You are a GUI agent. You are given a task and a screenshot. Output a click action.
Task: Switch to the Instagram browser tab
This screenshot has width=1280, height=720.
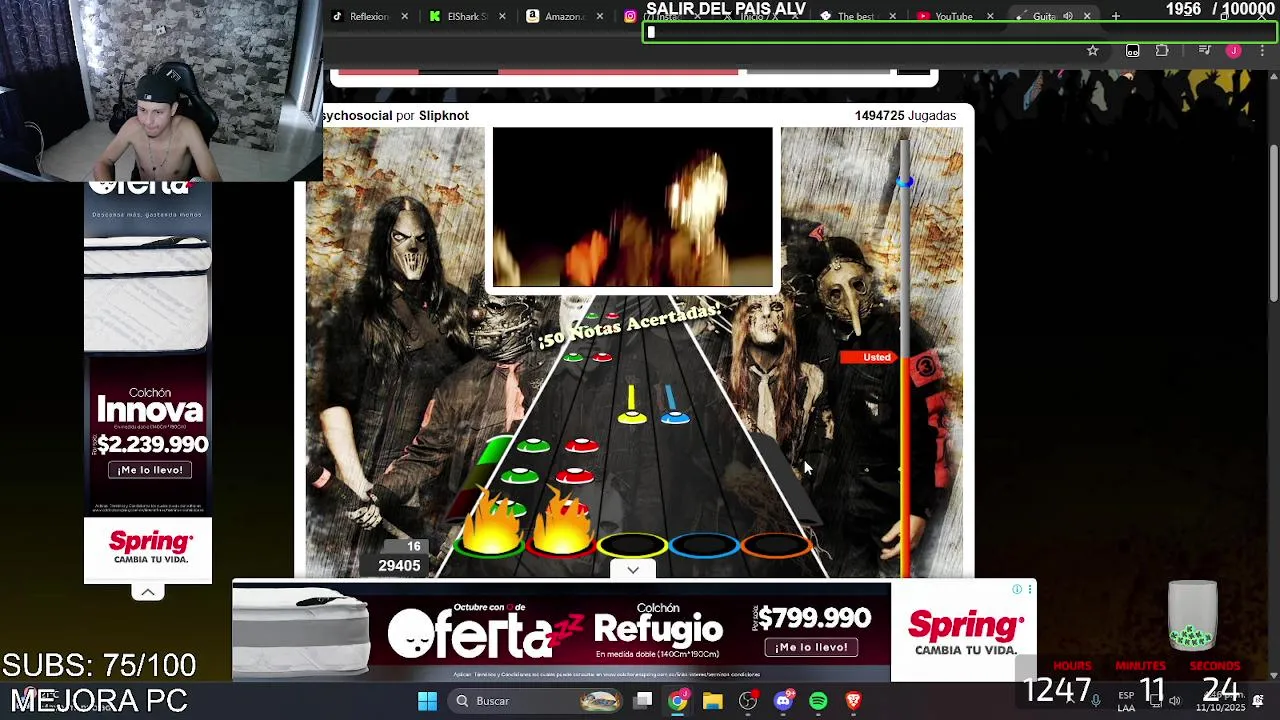coord(632,16)
